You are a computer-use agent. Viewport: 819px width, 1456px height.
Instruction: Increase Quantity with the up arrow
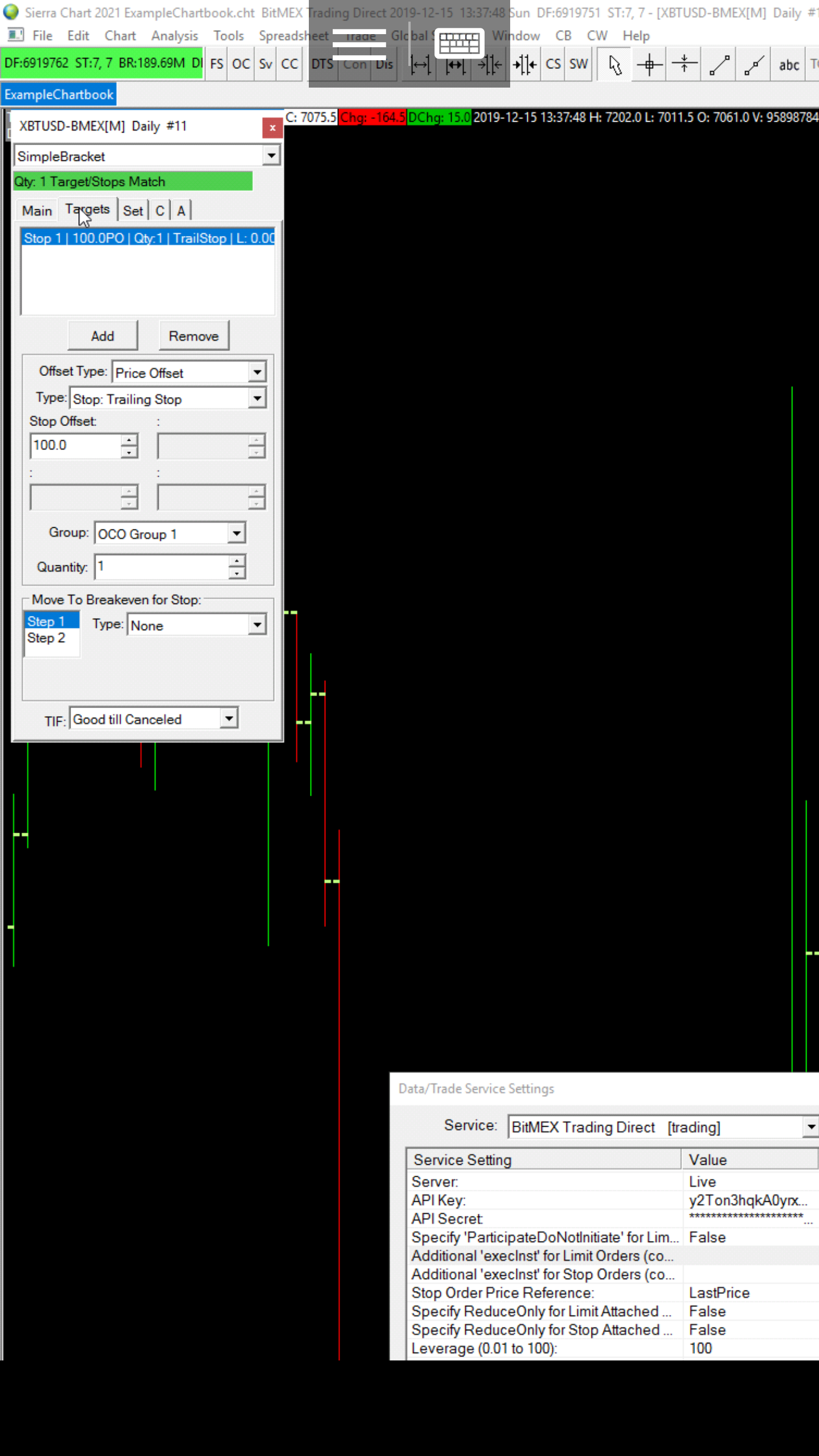click(237, 561)
